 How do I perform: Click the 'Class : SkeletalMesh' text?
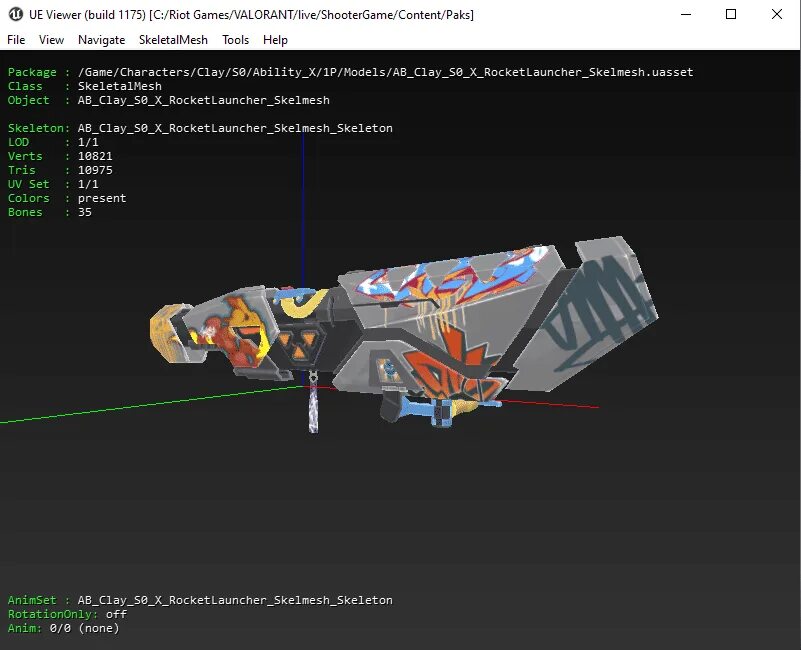84,86
